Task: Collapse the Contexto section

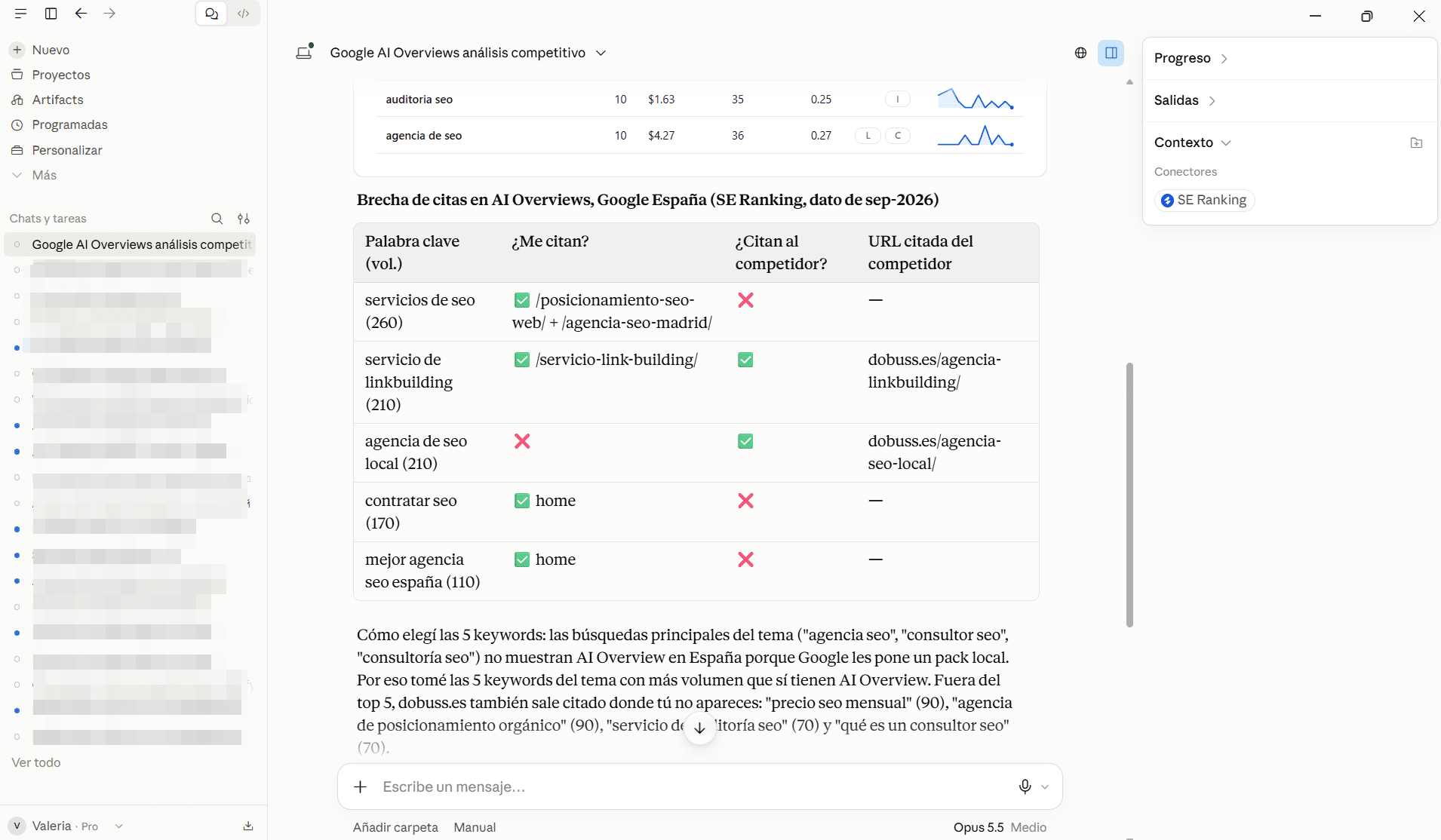Action: [x=1192, y=143]
